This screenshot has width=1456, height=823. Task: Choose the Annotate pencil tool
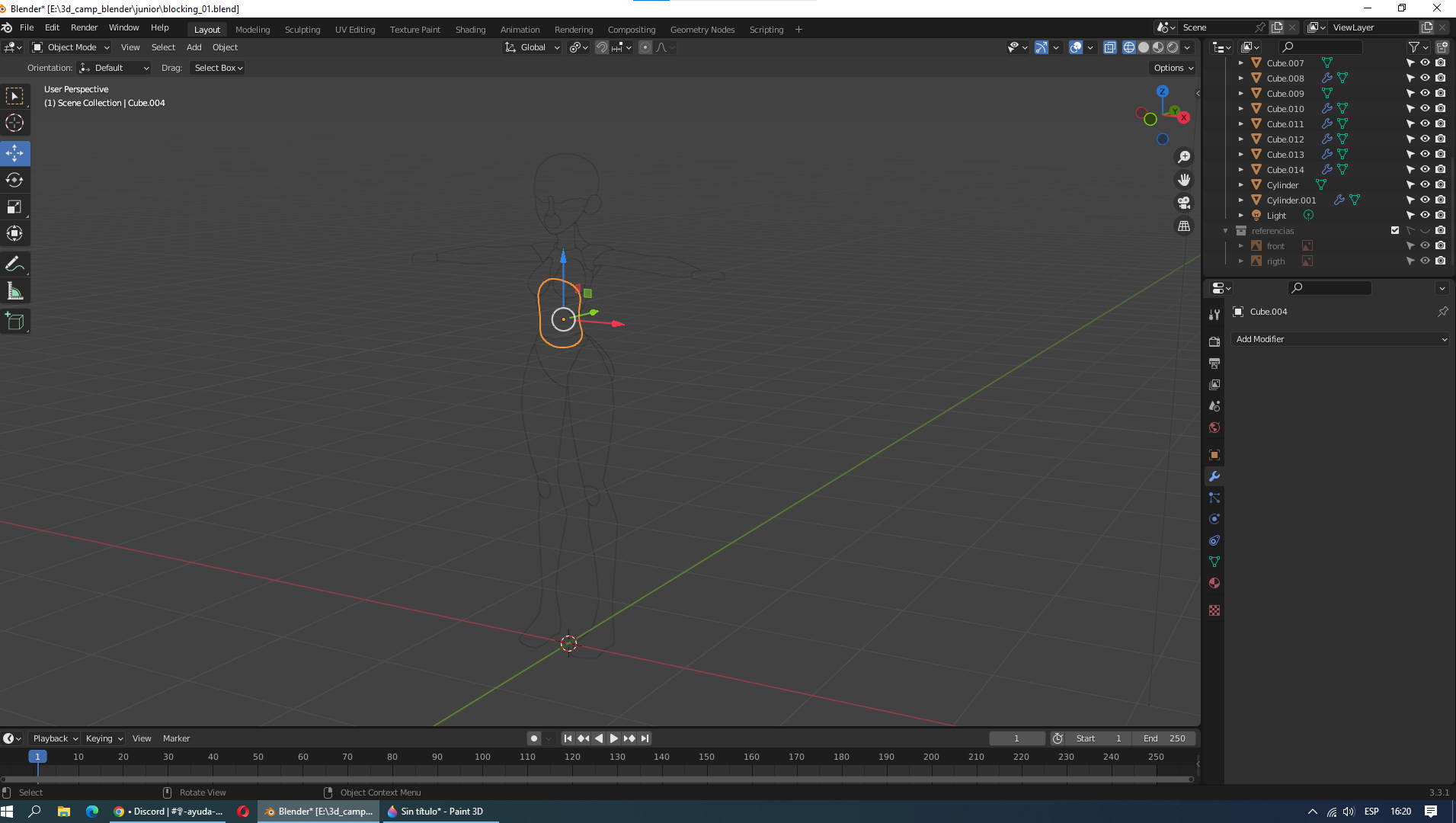point(14,264)
